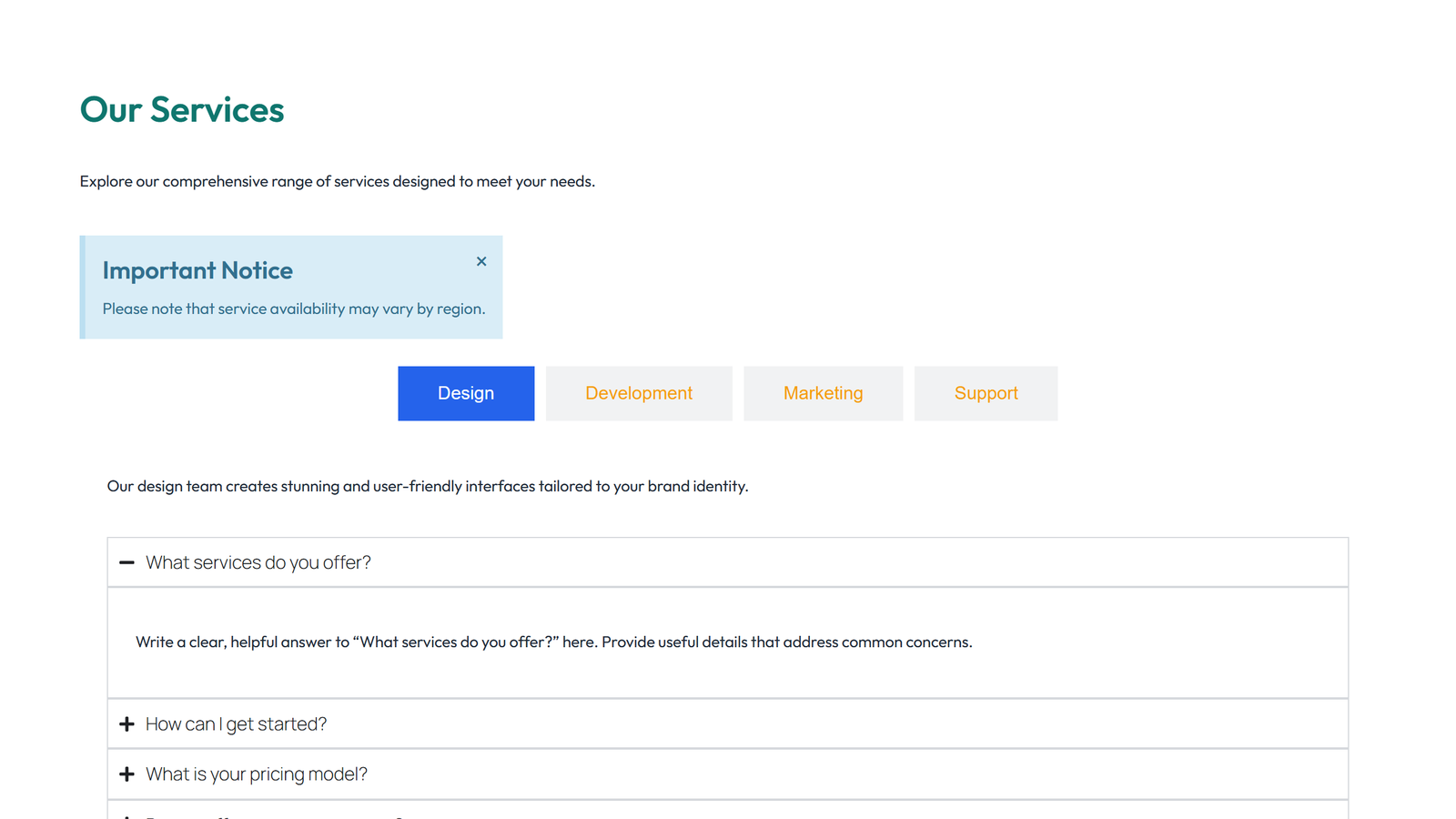
Task: Click the design team description paragraph
Action: 428,486
